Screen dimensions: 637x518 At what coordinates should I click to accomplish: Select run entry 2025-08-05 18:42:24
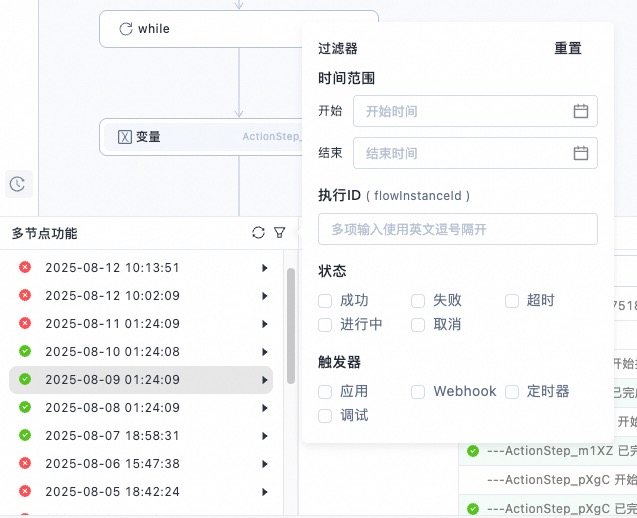pyautogui.click(x=141, y=492)
